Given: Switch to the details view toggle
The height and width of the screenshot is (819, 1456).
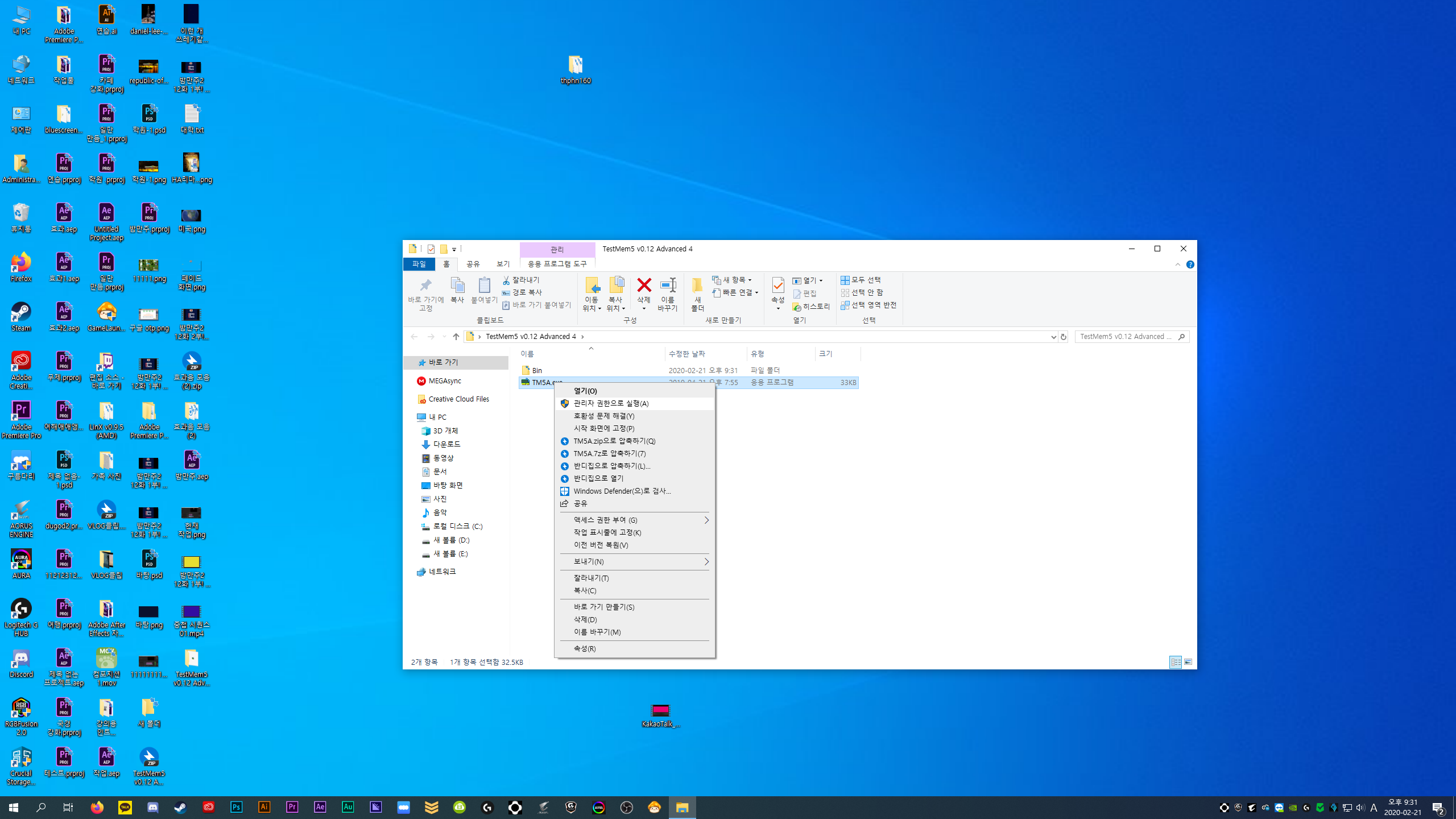Looking at the screenshot, I should [1175, 662].
